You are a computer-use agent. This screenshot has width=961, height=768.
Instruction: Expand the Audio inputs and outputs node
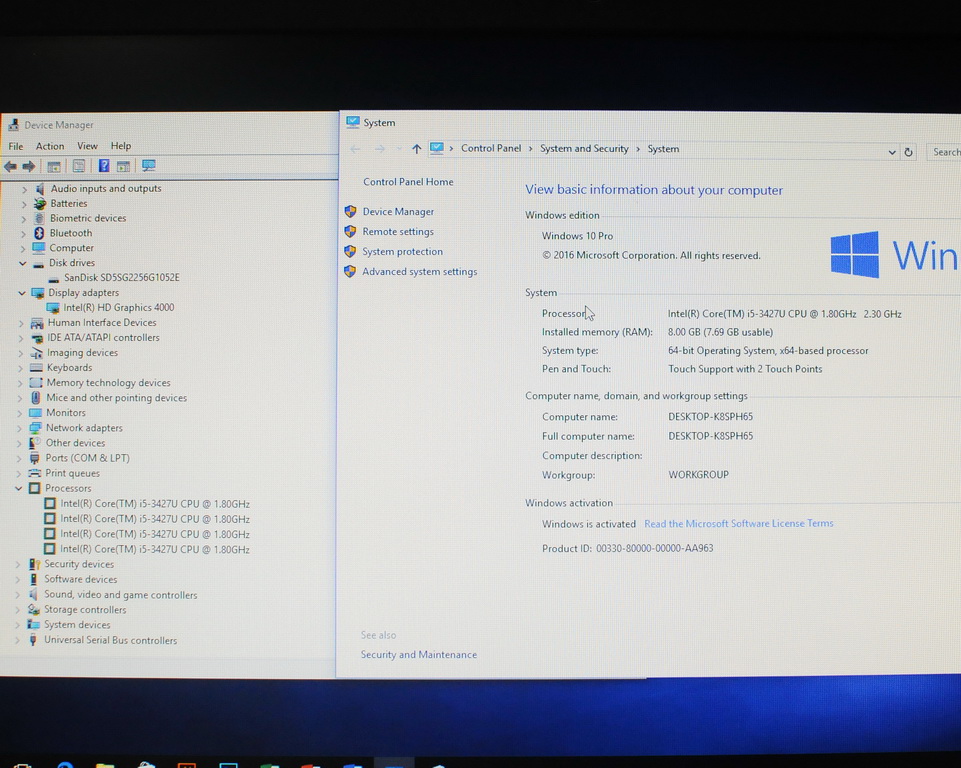pos(25,189)
